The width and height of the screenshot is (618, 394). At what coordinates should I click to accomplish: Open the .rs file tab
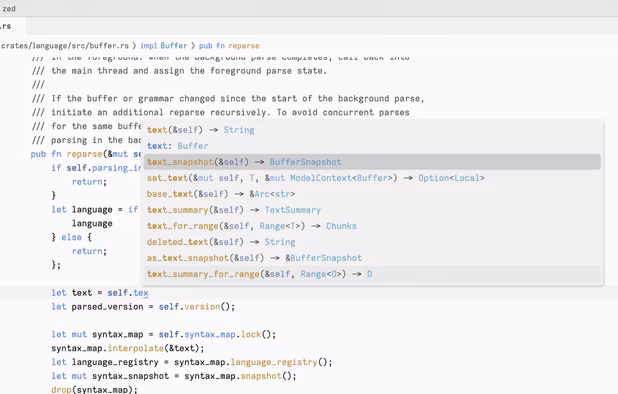click(x=12, y=26)
